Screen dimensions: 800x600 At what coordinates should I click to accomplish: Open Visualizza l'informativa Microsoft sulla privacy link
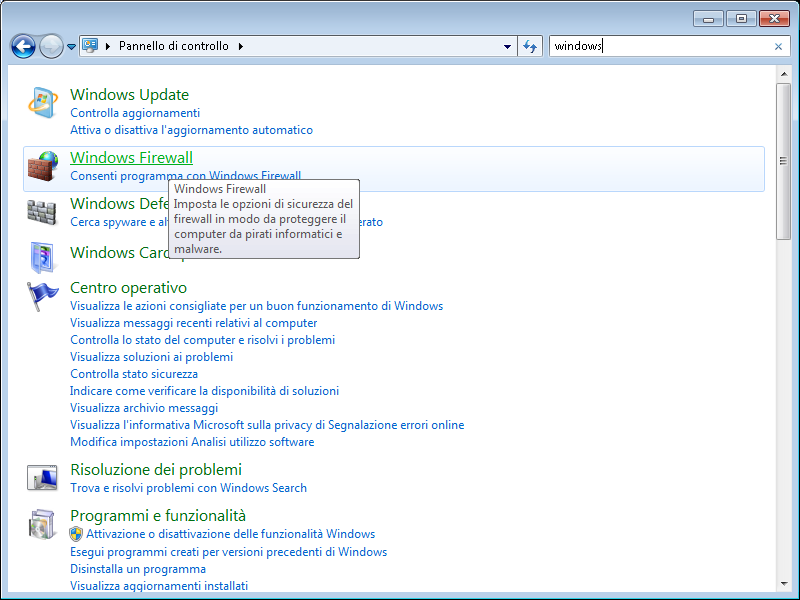267,425
